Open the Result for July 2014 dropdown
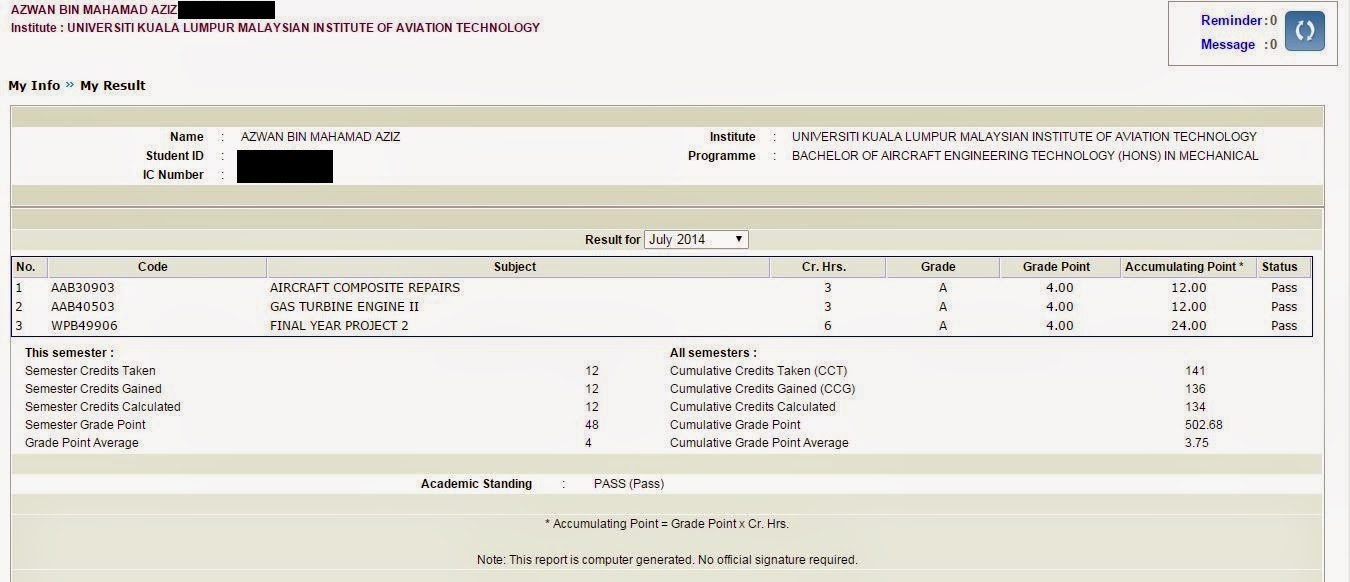 (696, 240)
